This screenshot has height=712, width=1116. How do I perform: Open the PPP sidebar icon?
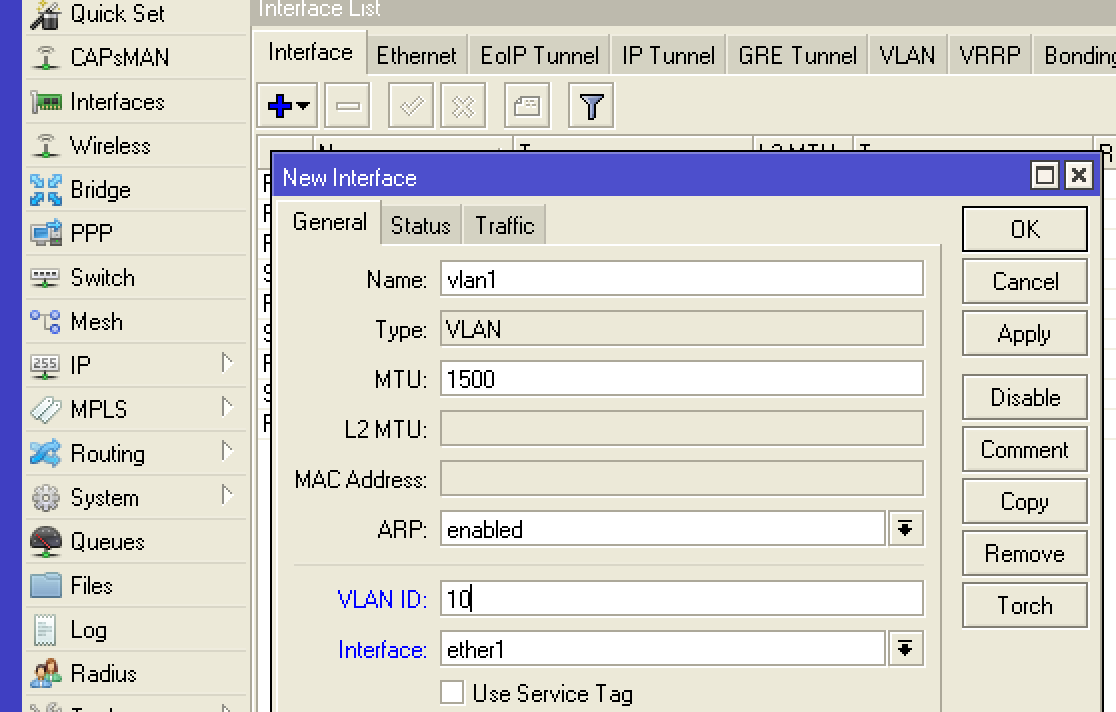[x=46, y=234]
